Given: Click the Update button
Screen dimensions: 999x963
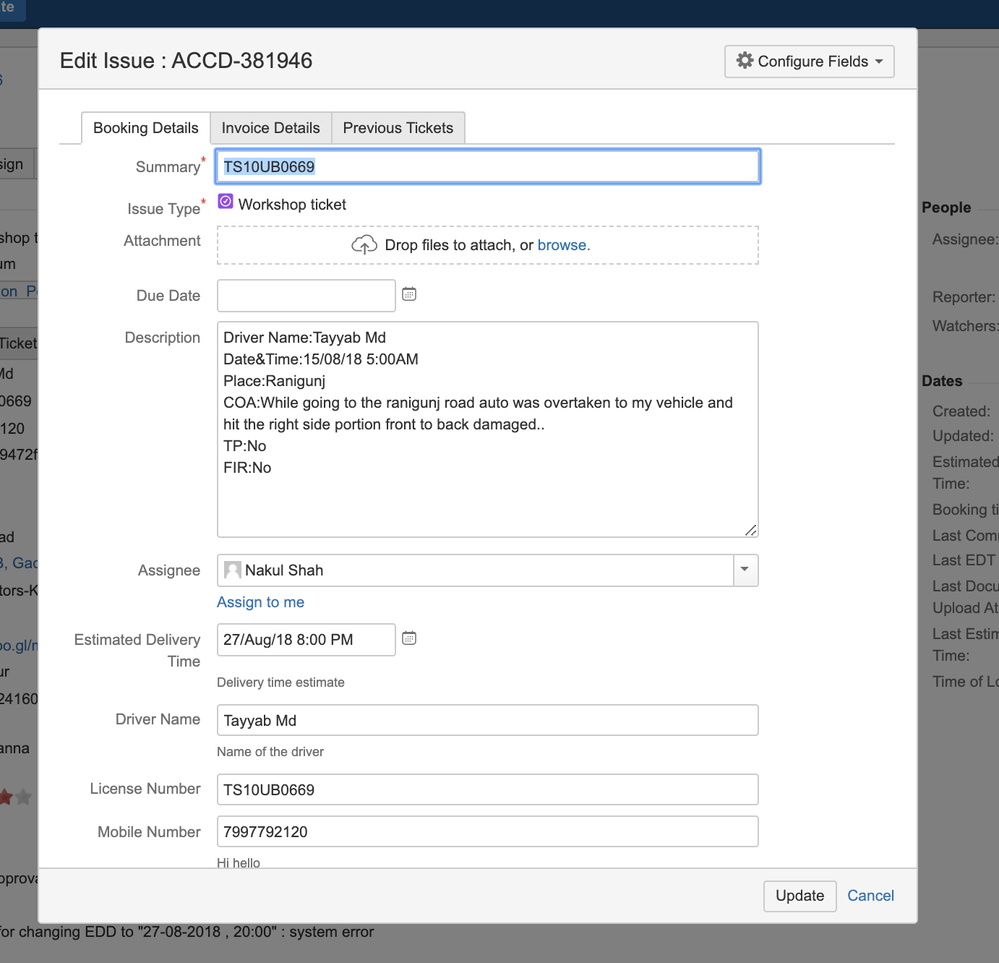Looking at the screenshot, I should [800, 895].
